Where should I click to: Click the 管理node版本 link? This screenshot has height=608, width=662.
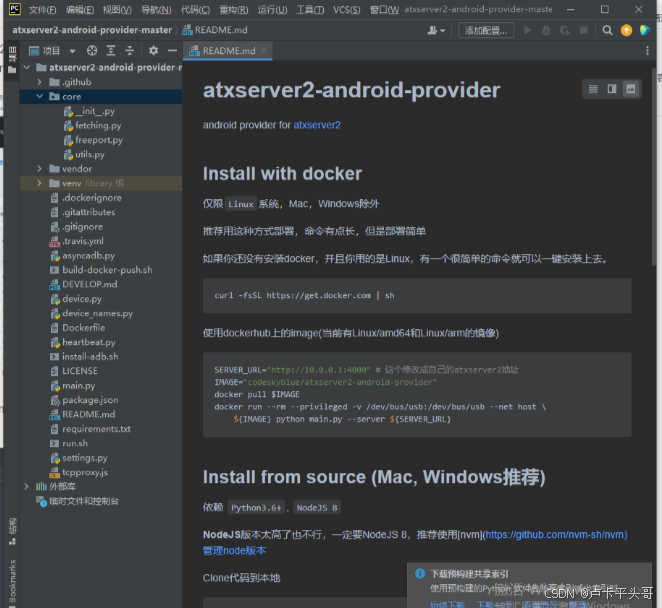tap(234, 551)
